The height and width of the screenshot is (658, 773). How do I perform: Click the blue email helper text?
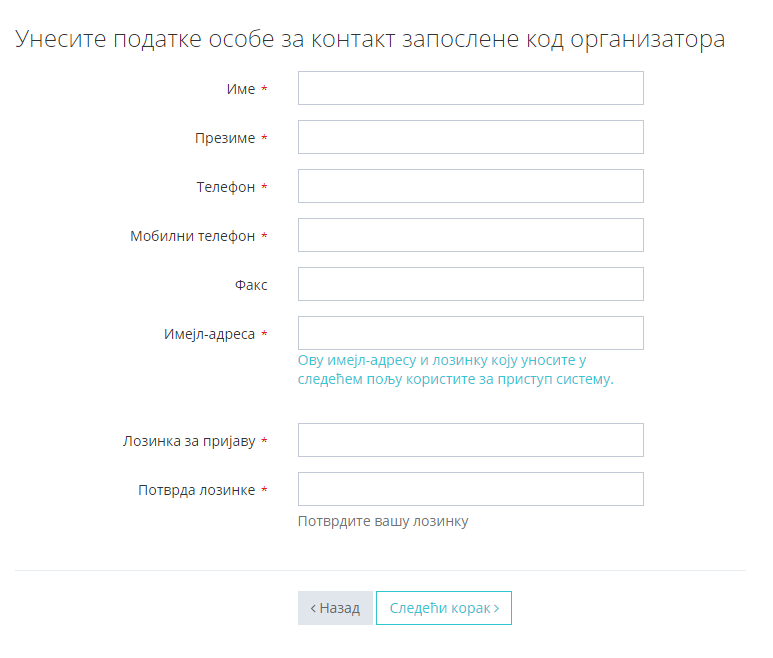coord(455,370)
